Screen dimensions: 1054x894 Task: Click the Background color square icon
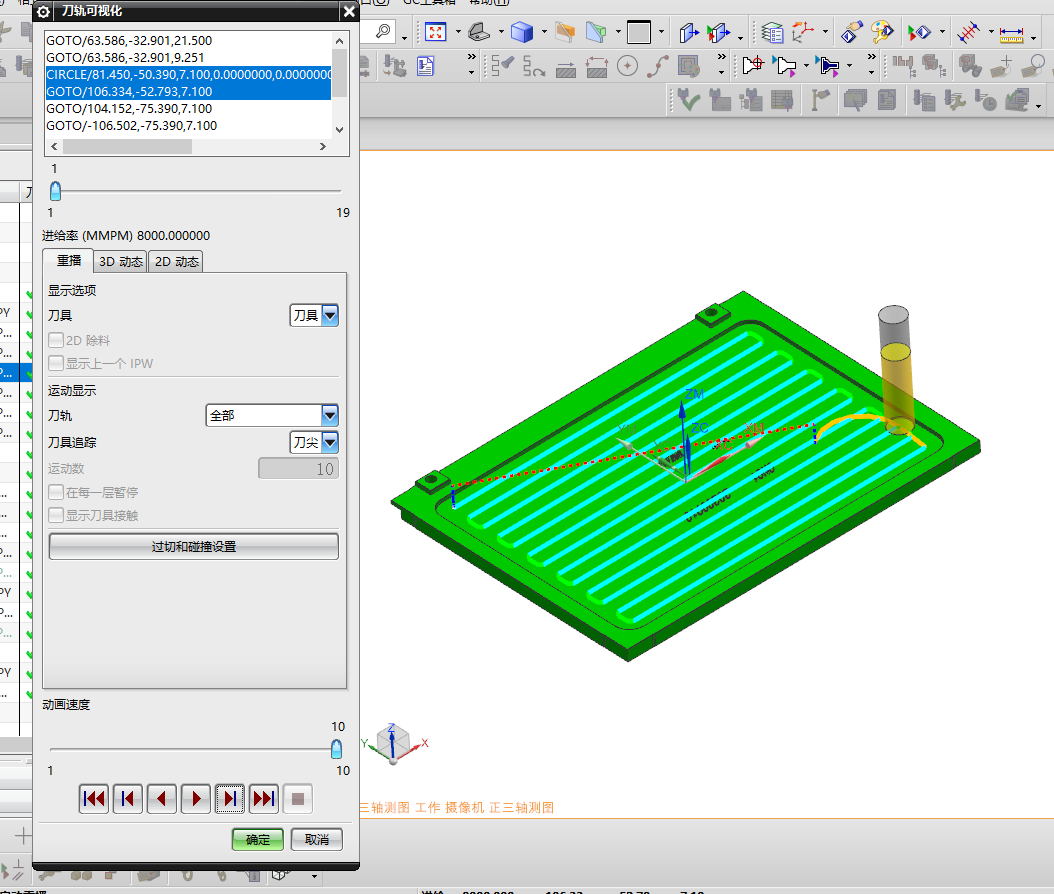(639, 32)
